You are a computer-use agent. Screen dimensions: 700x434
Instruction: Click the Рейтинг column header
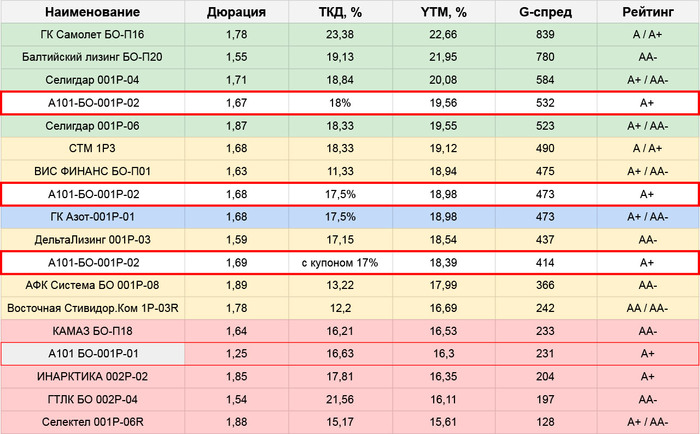tap(645, 13)
